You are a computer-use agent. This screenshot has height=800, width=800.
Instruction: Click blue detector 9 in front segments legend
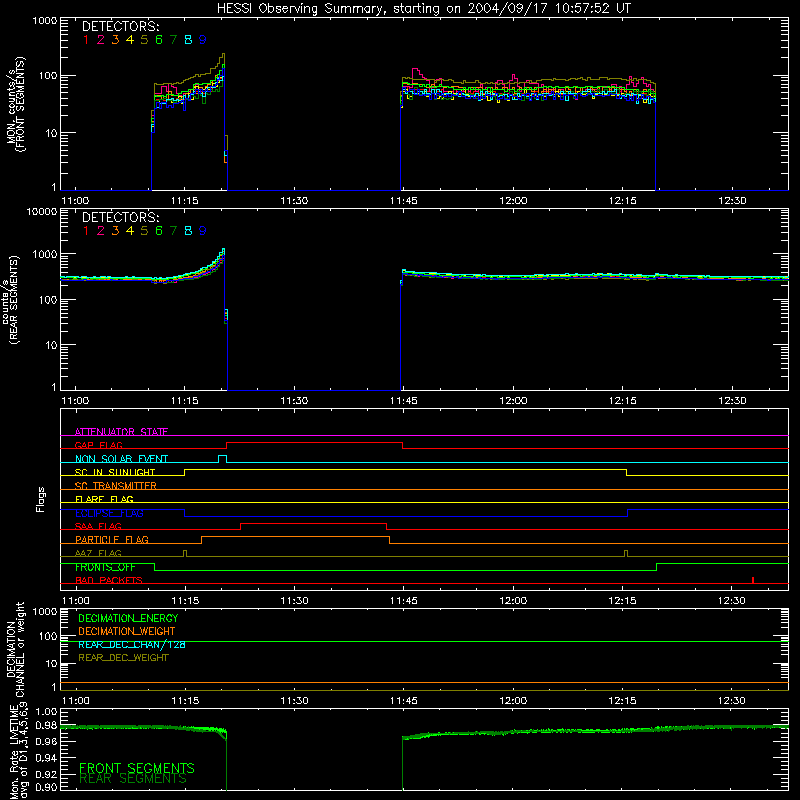203,39
